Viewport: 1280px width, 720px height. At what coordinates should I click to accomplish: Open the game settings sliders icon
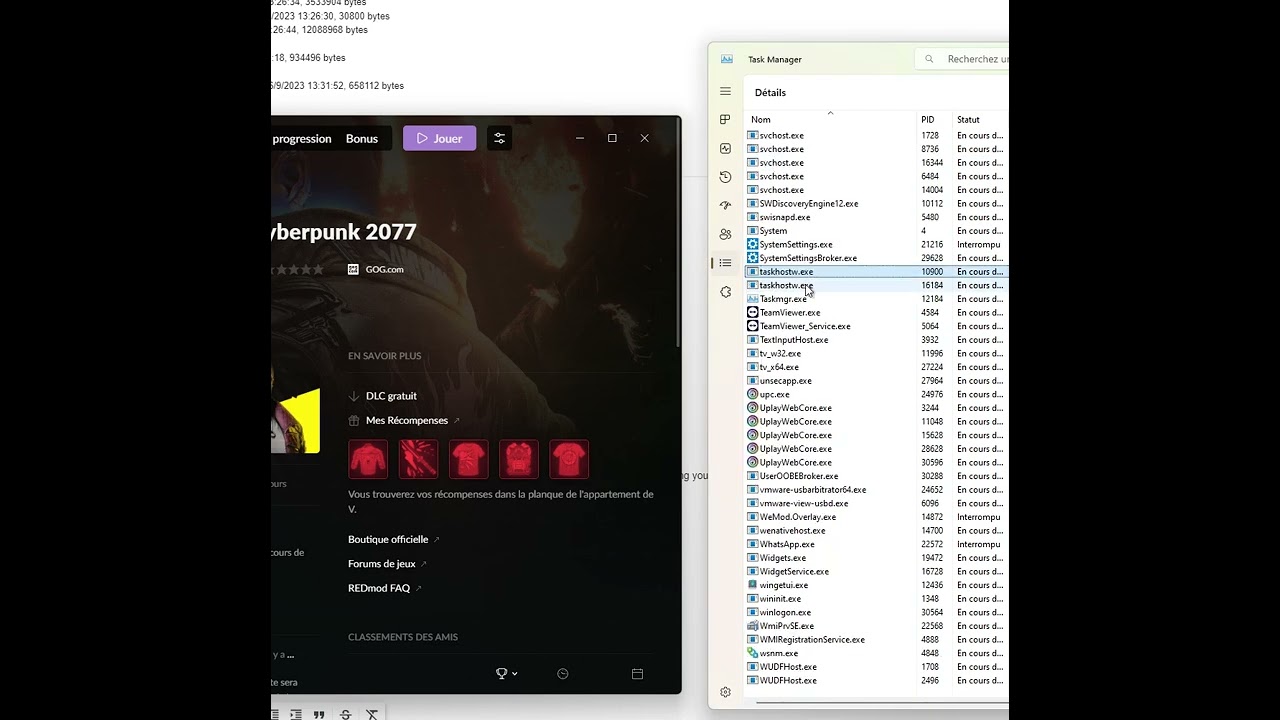499,138
